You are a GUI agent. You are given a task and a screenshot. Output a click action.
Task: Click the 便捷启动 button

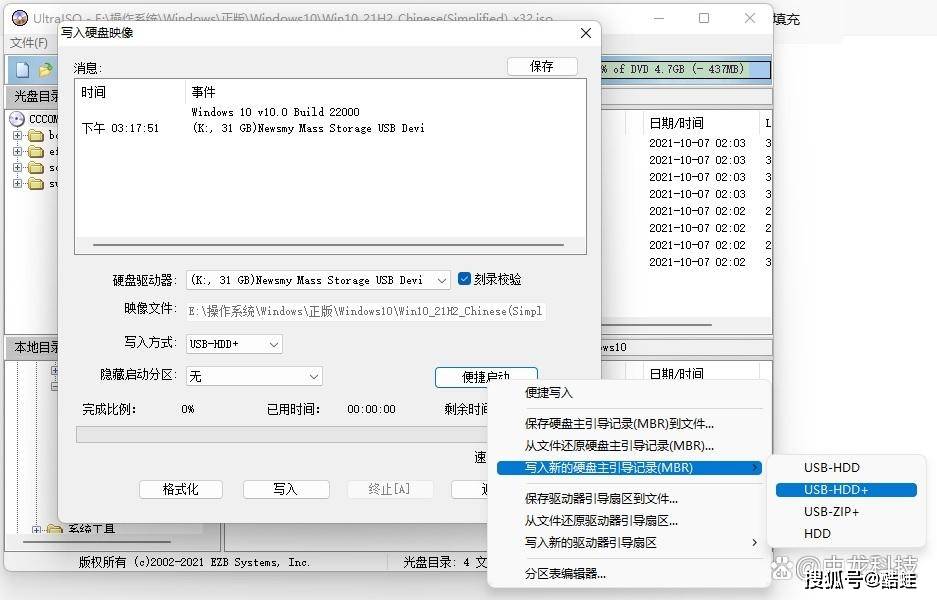pyautogui.click(x=486, y=376)
